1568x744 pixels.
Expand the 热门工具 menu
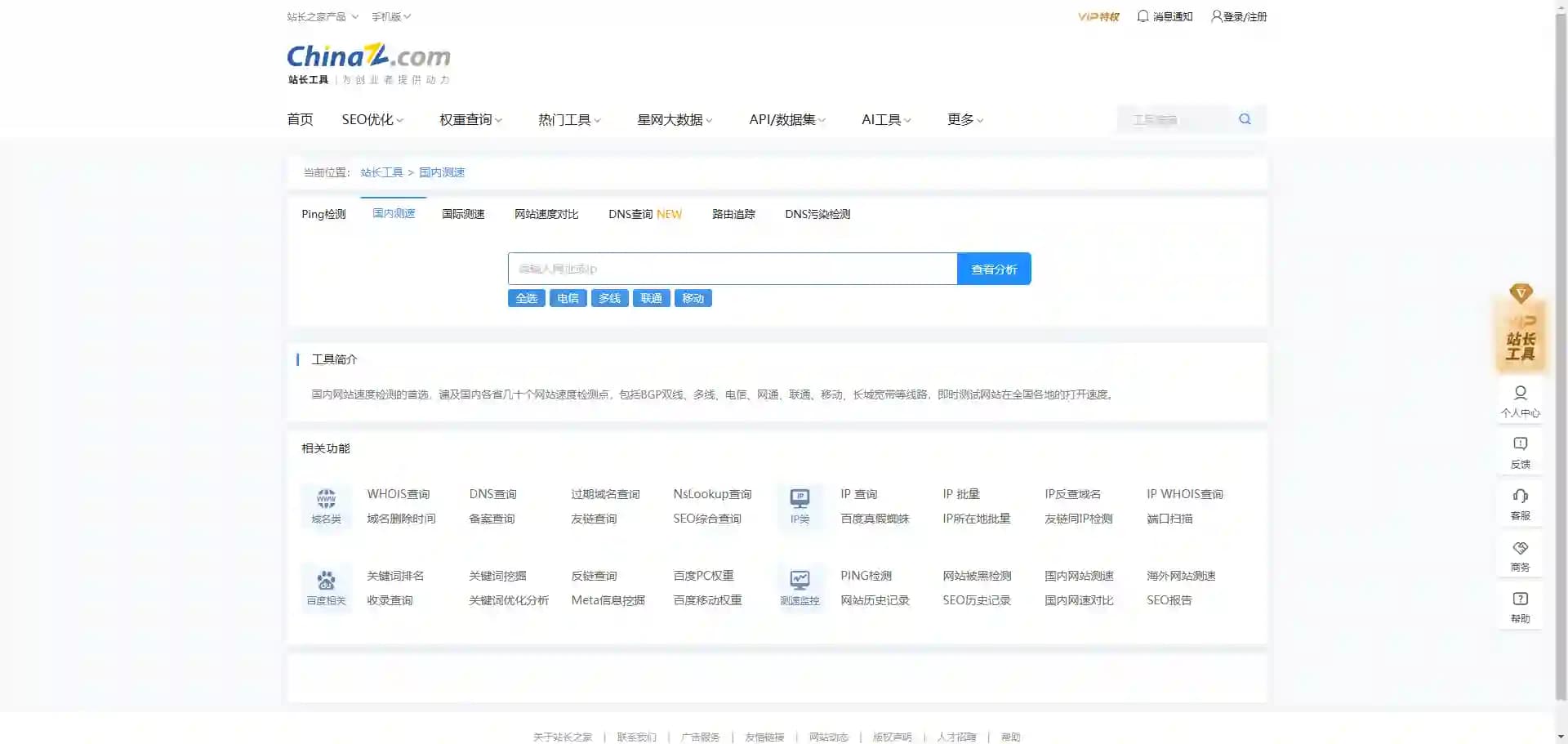[570, 119]
